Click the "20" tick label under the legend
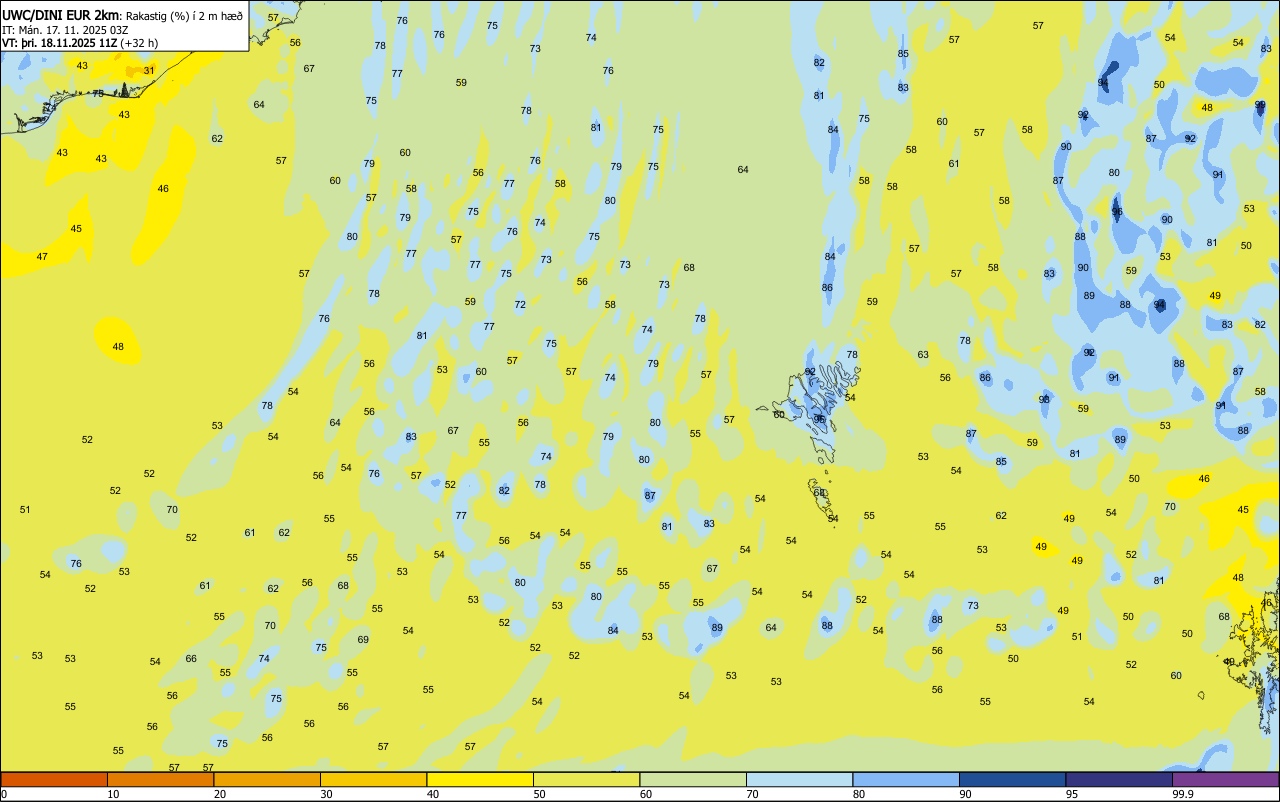The width and height of the screenshot is (1280, 802). pyautogui.click(x=220, y=794)
